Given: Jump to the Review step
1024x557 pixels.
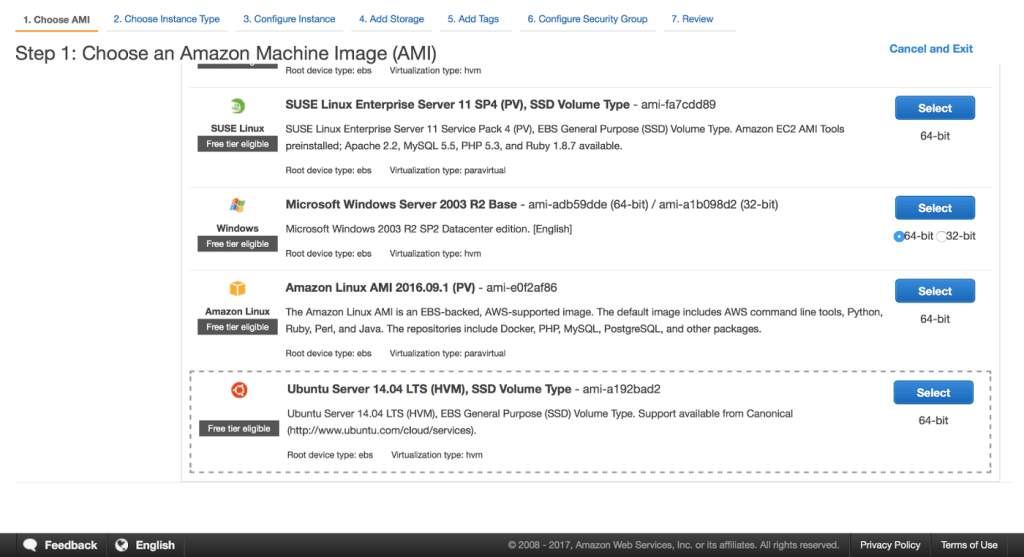Looking at the screenshot, I should (692, 19).
